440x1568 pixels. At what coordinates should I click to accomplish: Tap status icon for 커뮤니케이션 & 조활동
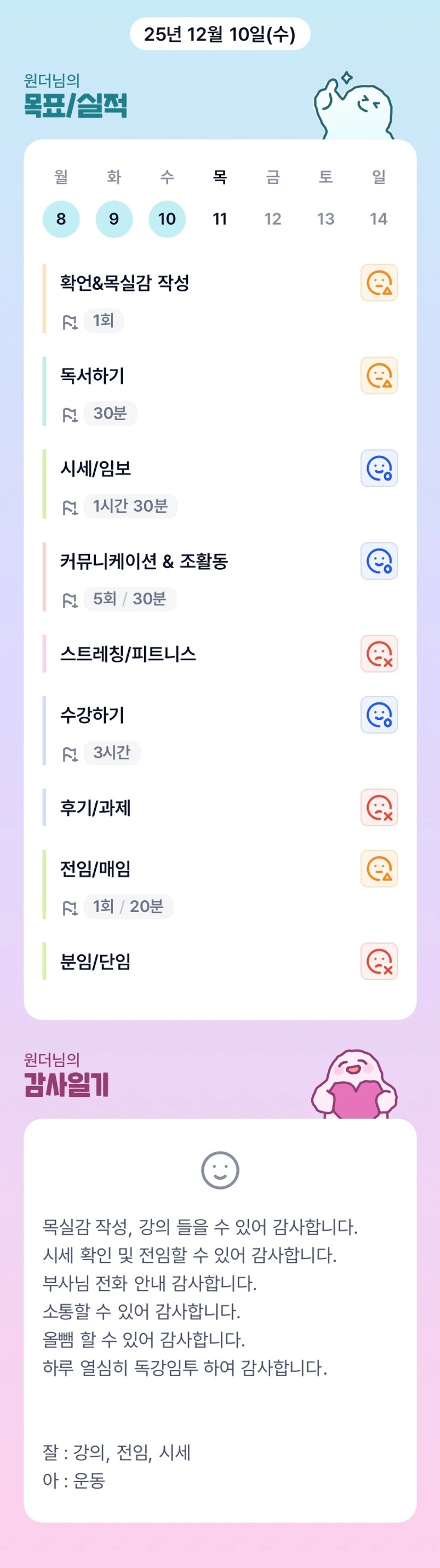click(378, 561)
